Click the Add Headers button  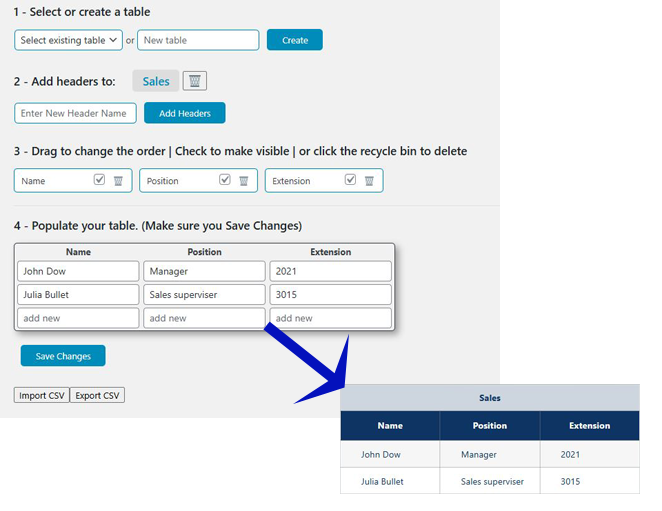click(x=184, y=113)
